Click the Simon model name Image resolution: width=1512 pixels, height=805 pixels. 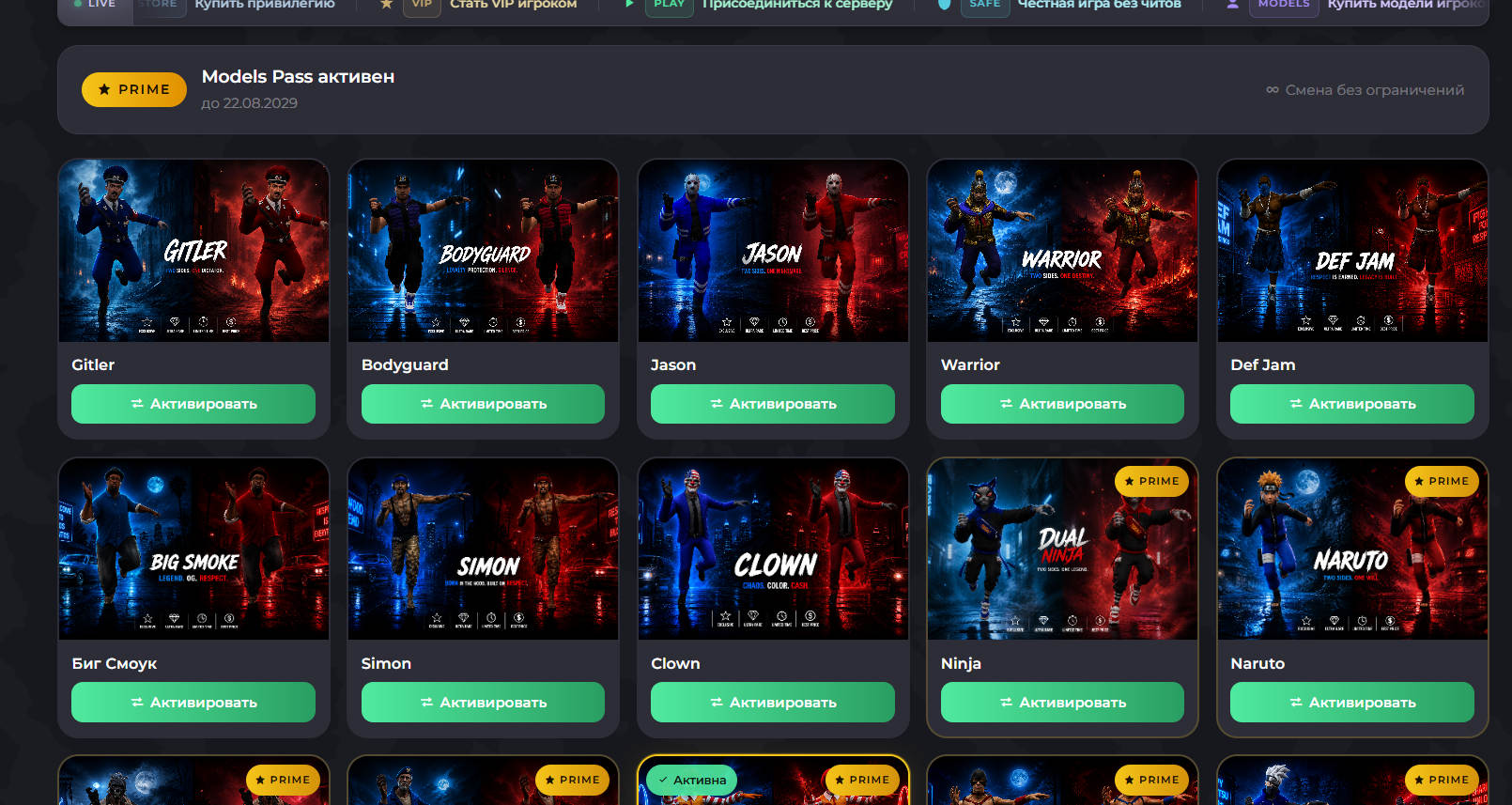click(x=386, y=663)
